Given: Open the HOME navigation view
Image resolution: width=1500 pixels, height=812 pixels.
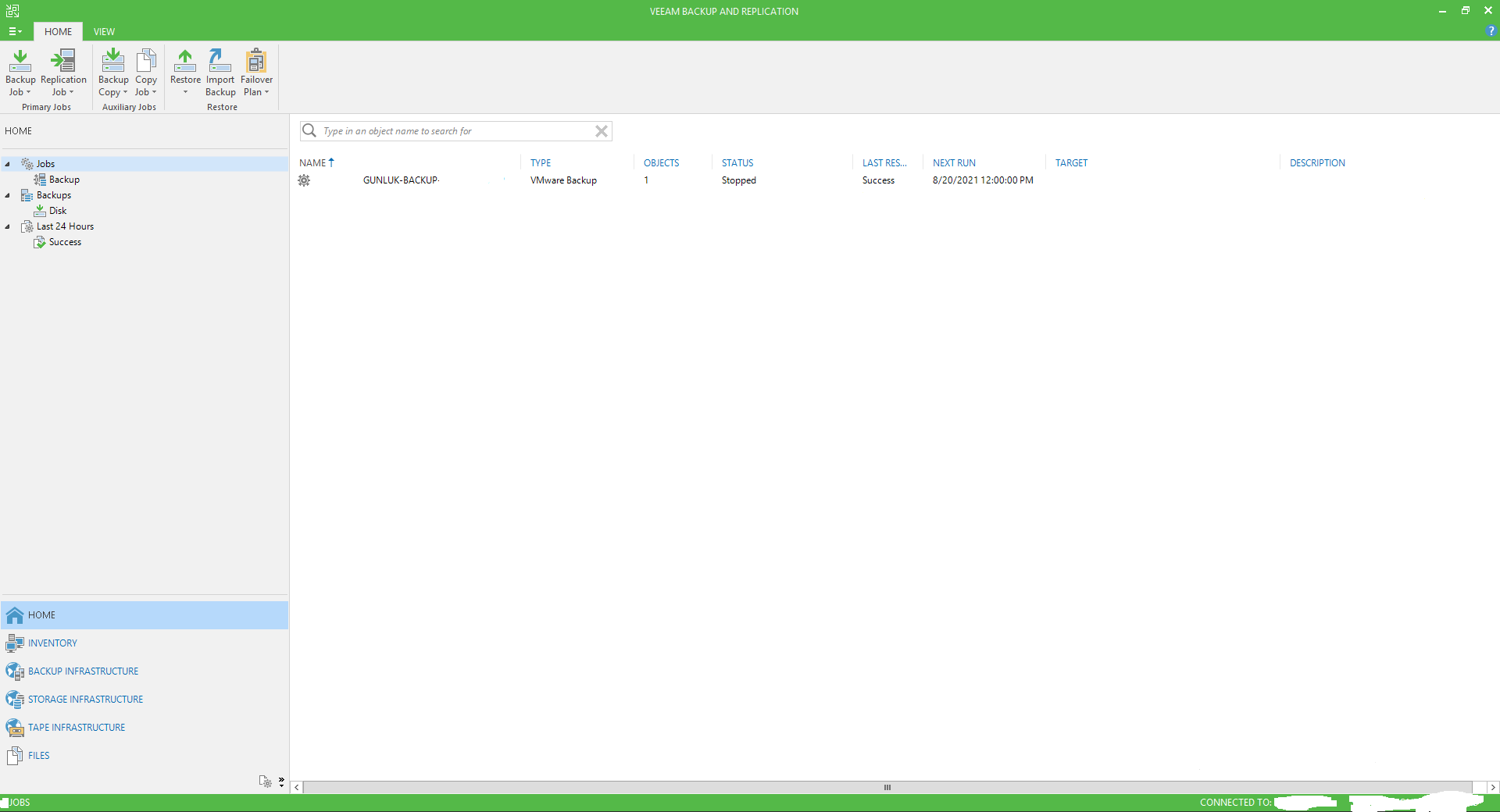Looking at the screenshot, I should click(x=145, y=615).
